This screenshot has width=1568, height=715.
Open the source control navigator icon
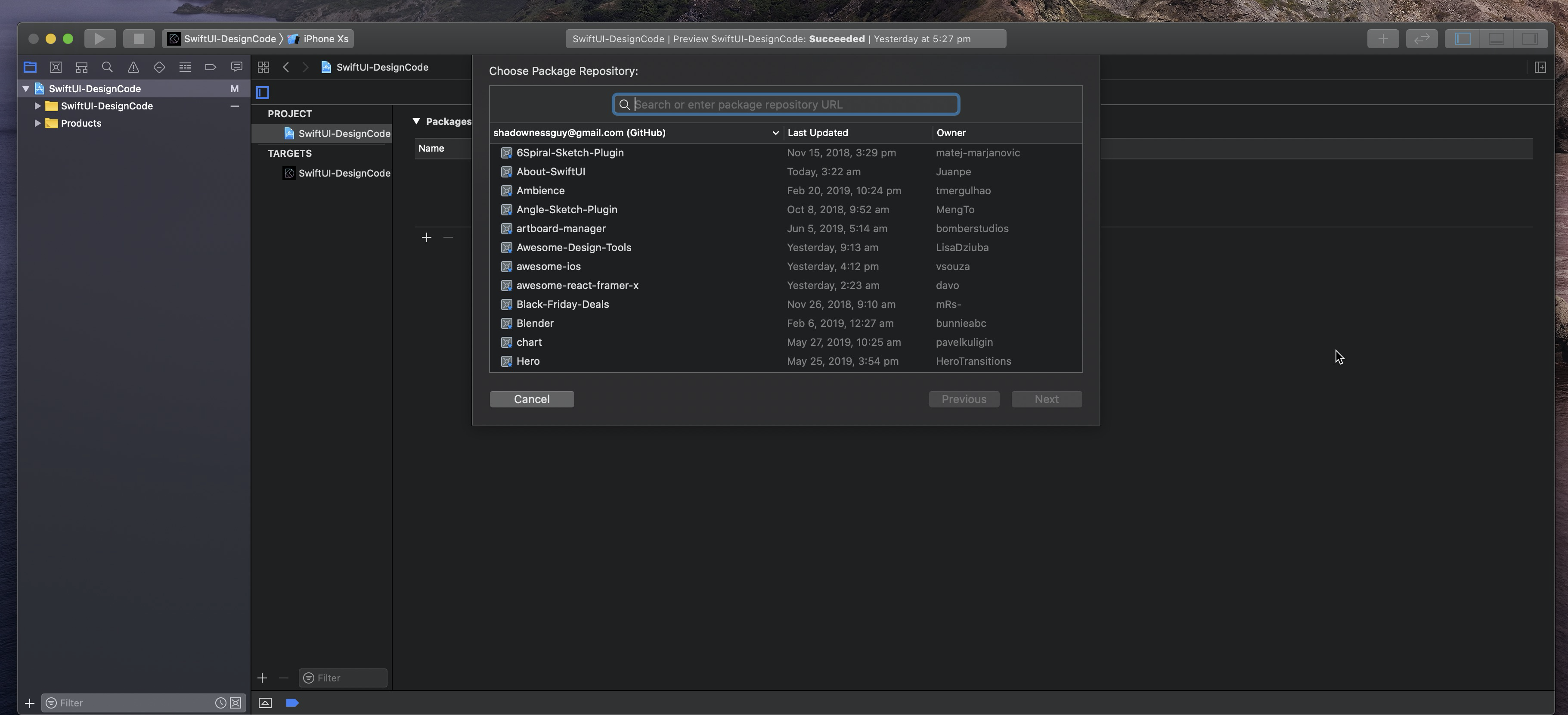click(x=56, y=67)
